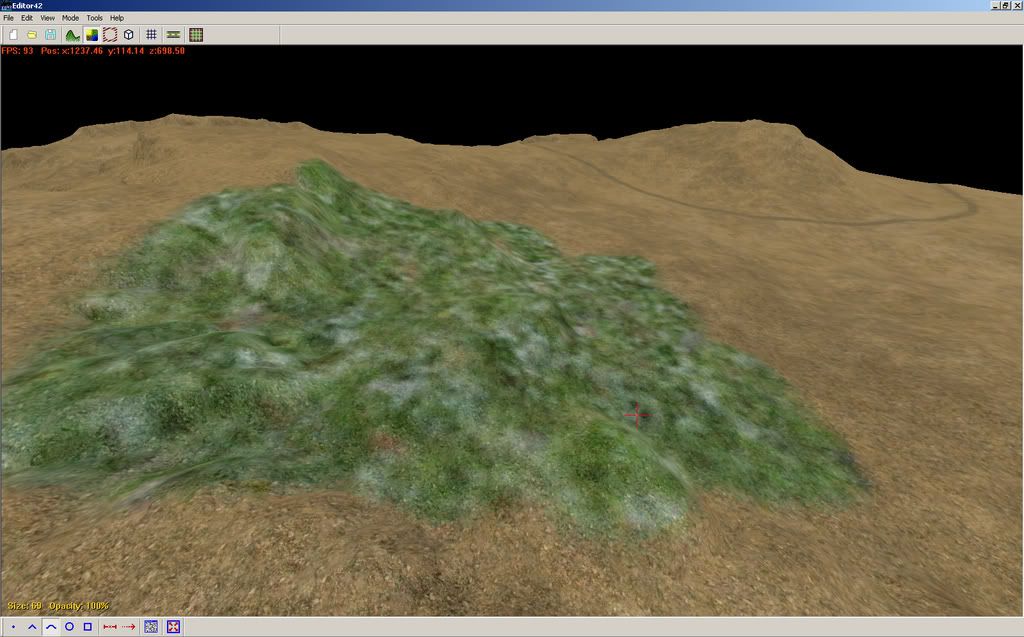
Task: Choose the sharp peak brush shape
Action: pyautogui.click(x=32, y=627)
